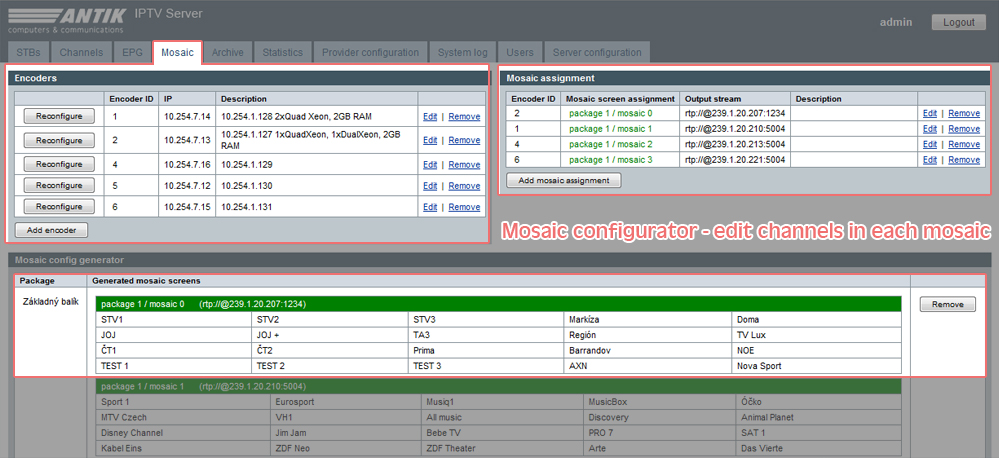Click the Add encoder button

[x=52, y=231]
